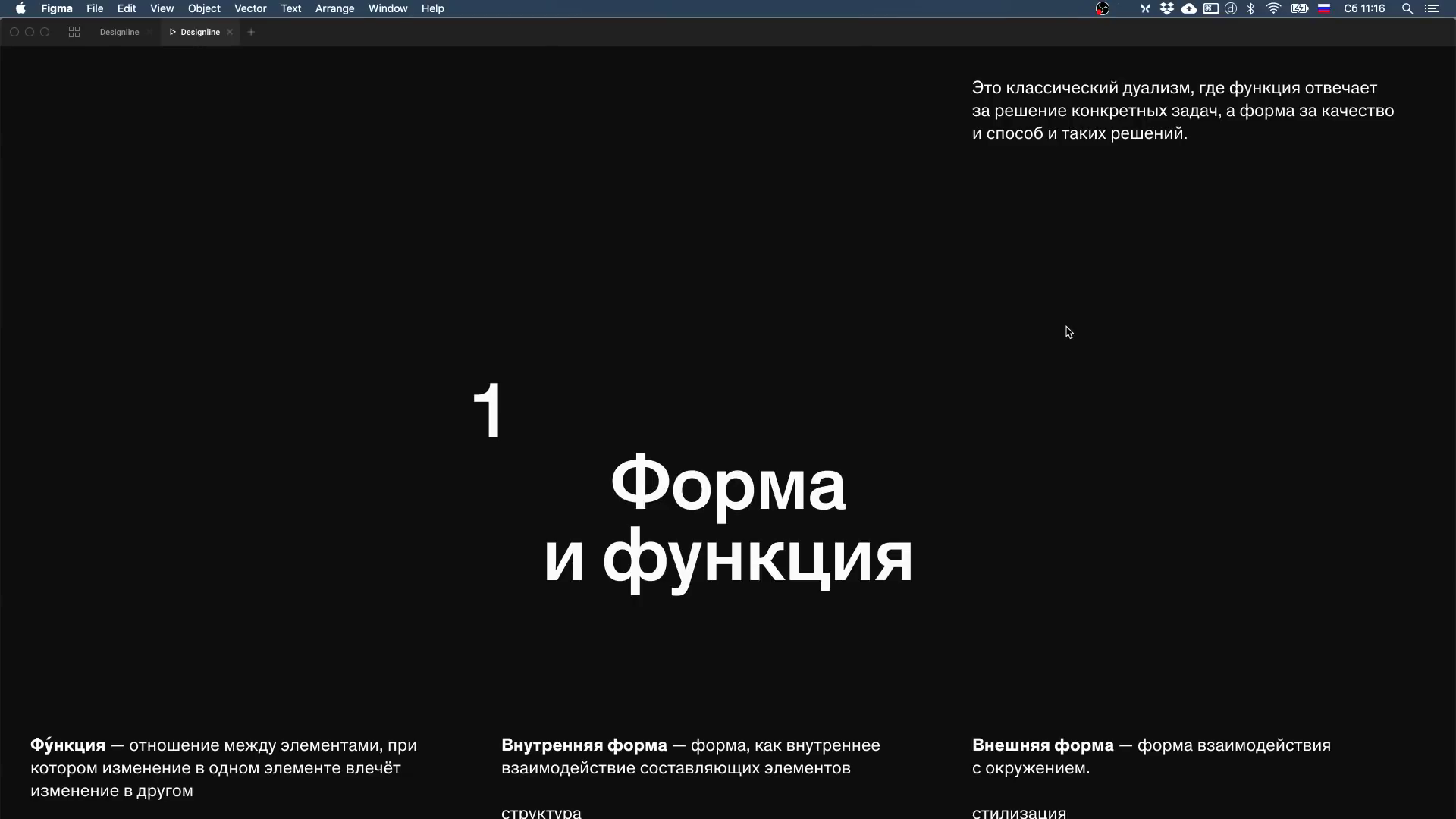Close the active Designline tab
The width and height of the screenshot is (1456, 819).
[229, 32]
